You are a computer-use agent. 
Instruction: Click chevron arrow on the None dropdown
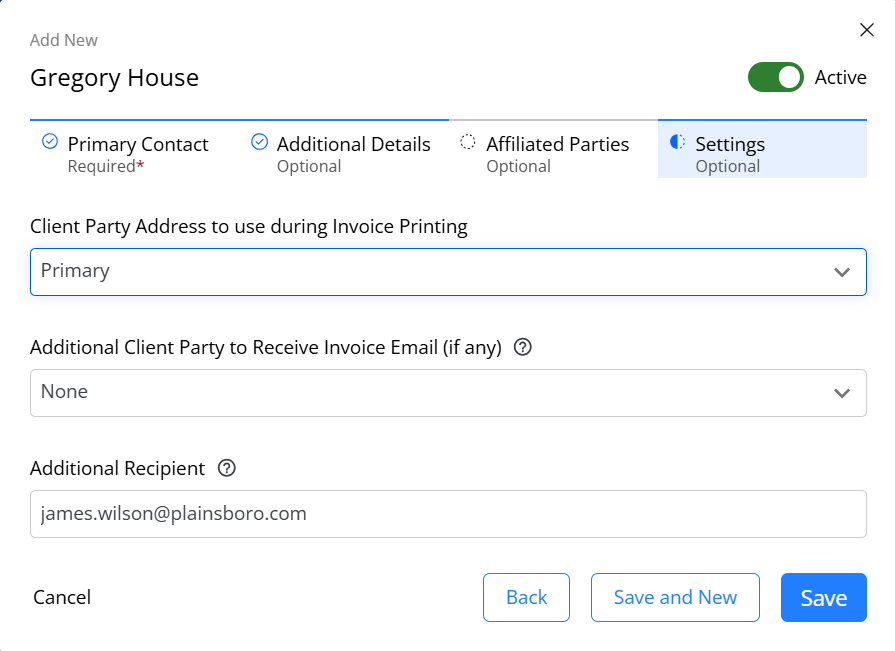tap(842, 393)
